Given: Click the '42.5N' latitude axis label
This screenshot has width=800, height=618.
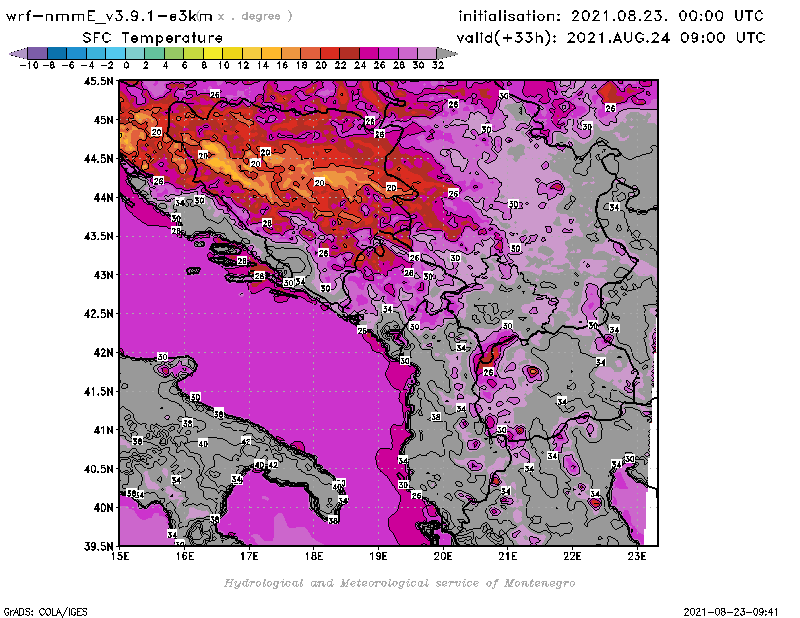Looking at the screenshot, I should (98, 314).
